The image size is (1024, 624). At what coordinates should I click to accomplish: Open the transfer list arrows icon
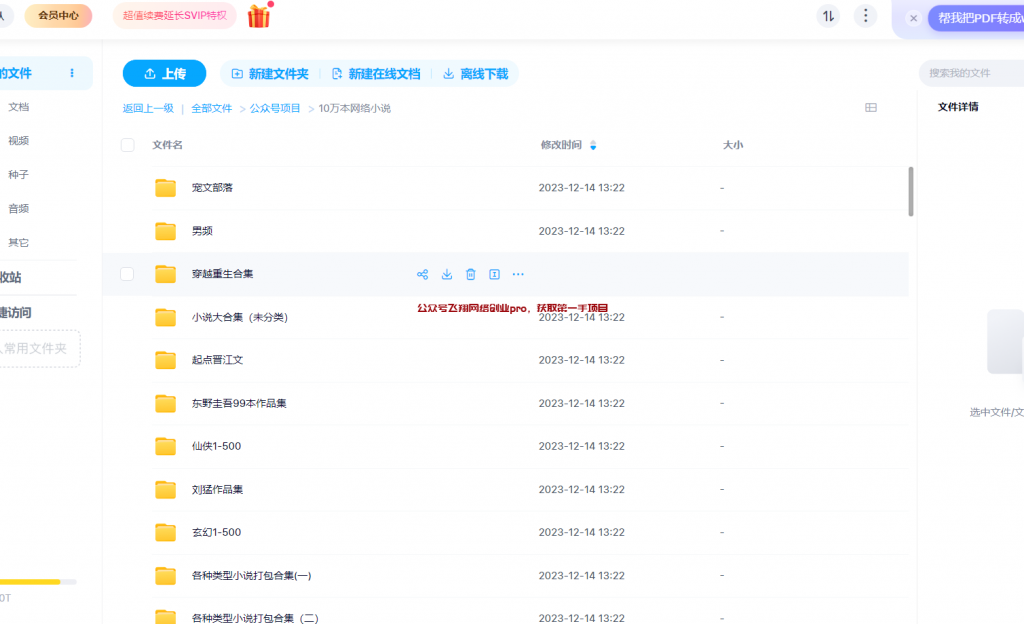point(828,16)
